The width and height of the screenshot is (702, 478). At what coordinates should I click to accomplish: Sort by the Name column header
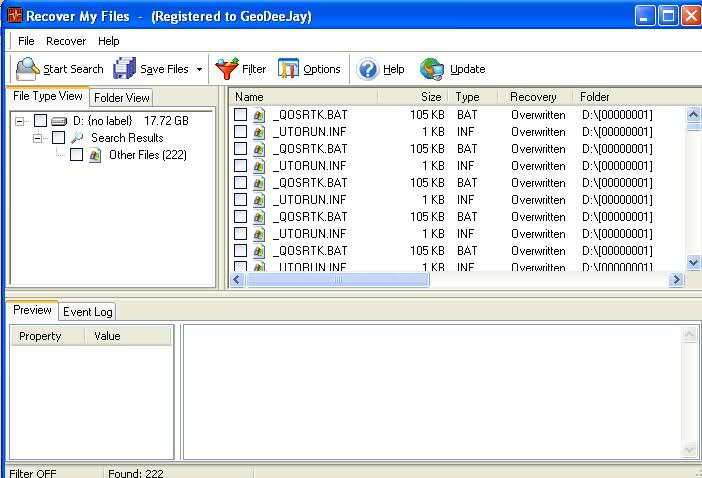(303, 97)
